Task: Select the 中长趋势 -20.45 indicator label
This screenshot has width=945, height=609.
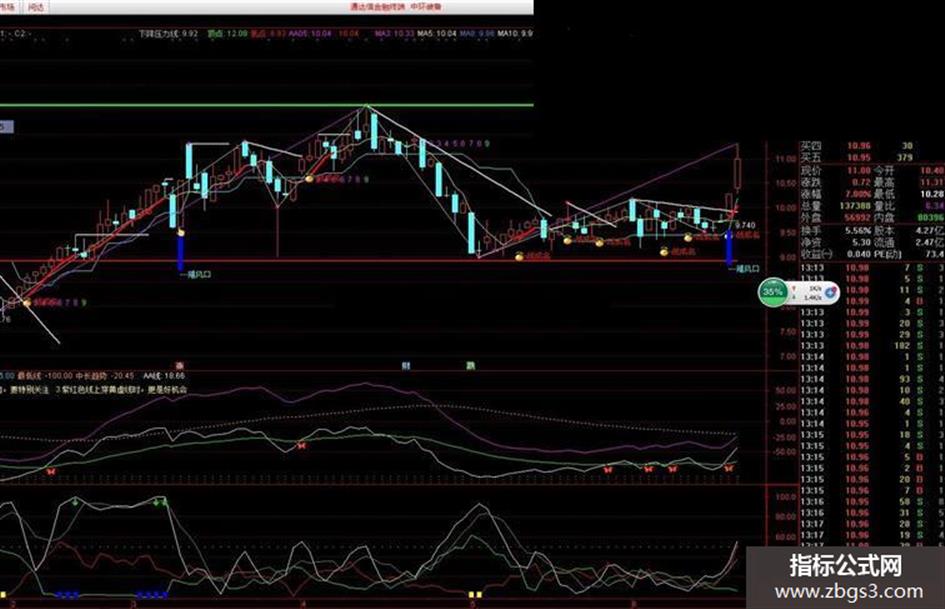Action: click(105, 376)
